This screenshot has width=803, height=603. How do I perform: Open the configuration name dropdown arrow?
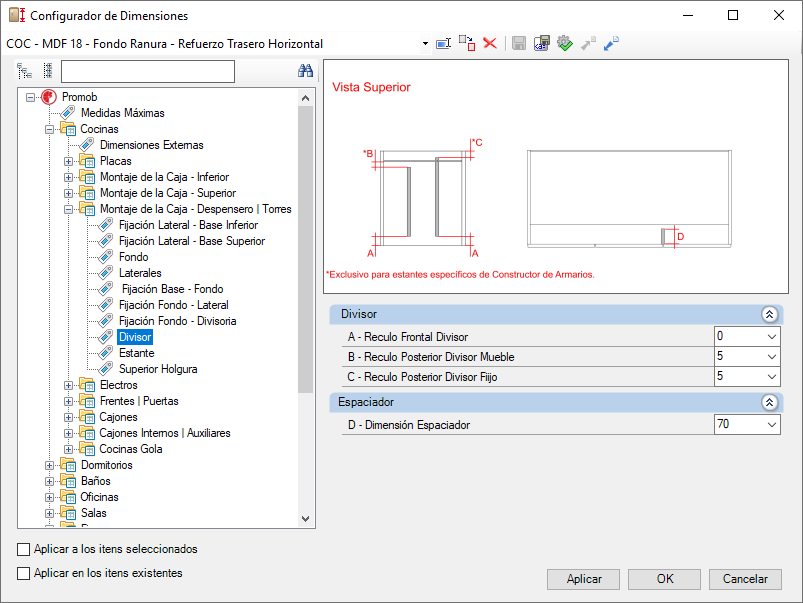tap(425, 44)
